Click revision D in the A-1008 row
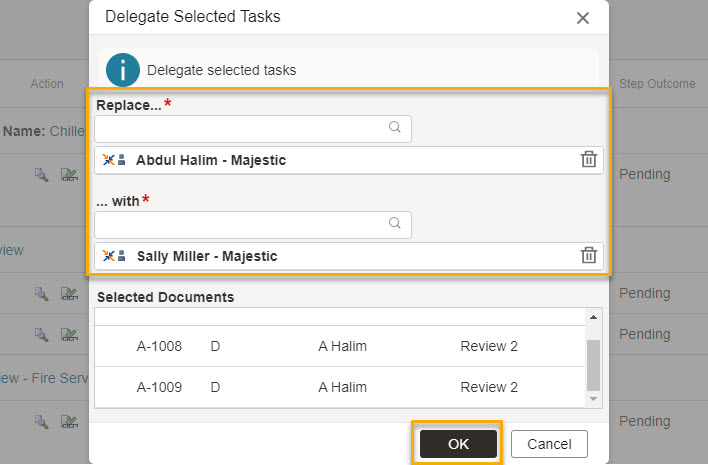The height and width of the screenshot is (465, 708). tap(215, 346)
